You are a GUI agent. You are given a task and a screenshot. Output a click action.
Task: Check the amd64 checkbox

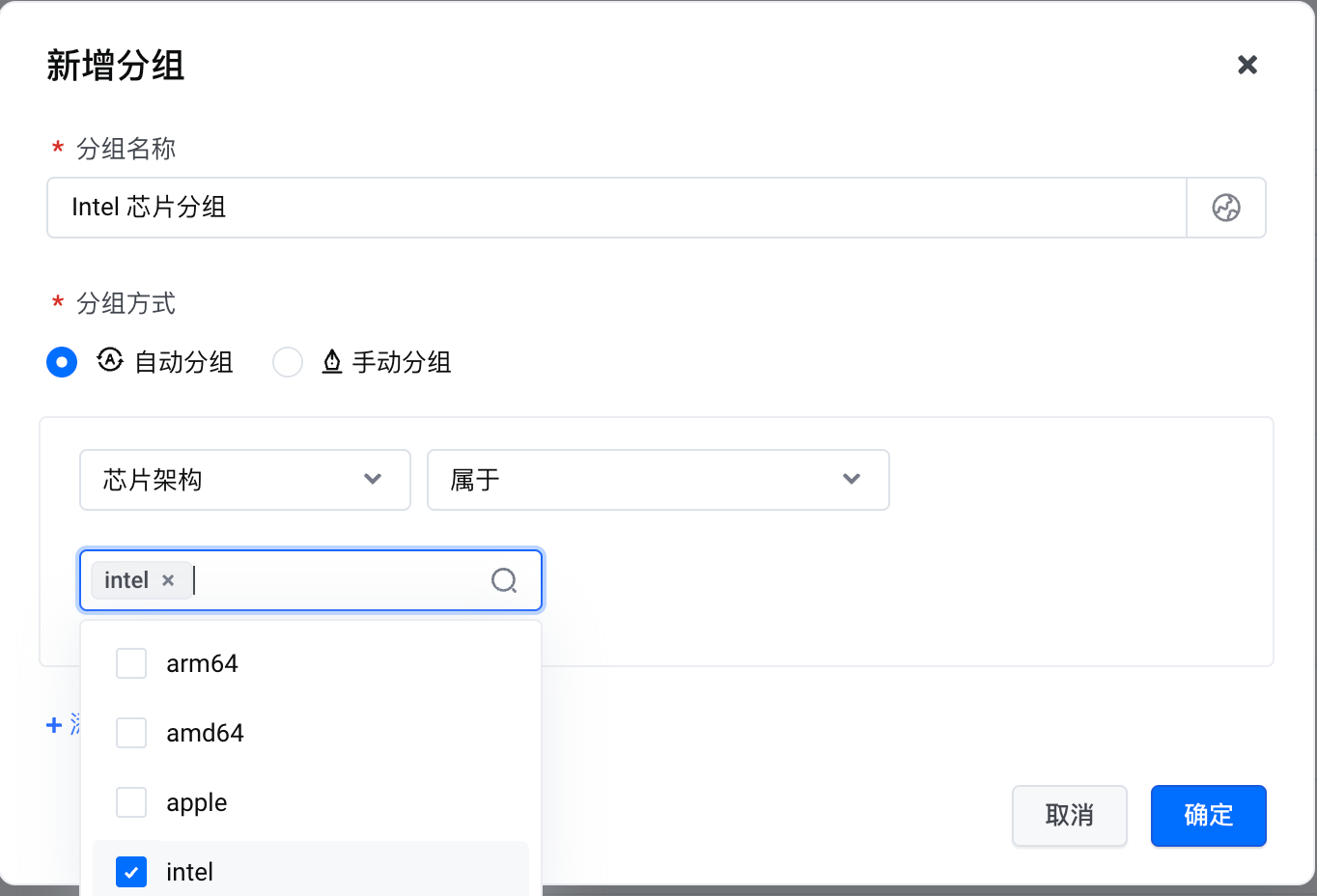(131, 733)
